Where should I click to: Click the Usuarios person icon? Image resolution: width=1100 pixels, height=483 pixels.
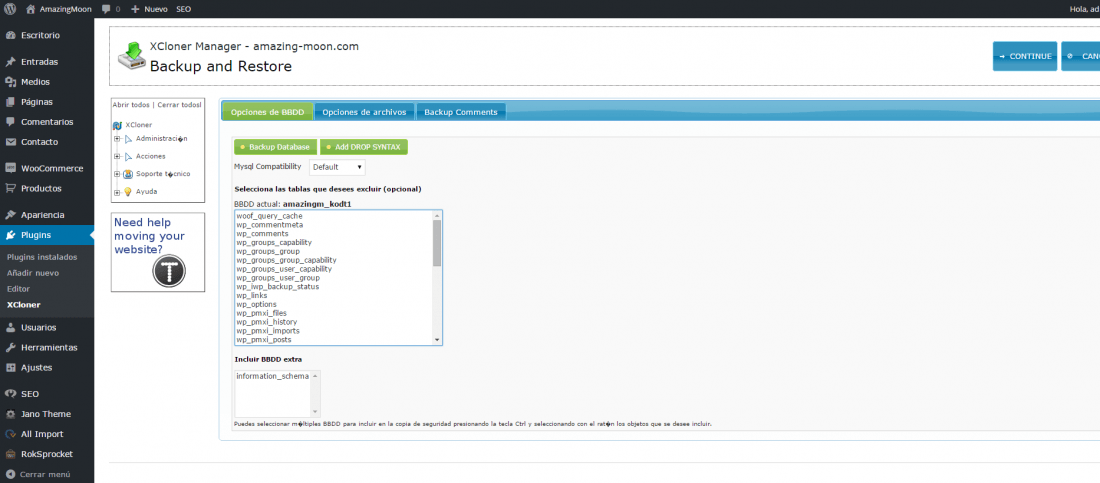[11, 327]
